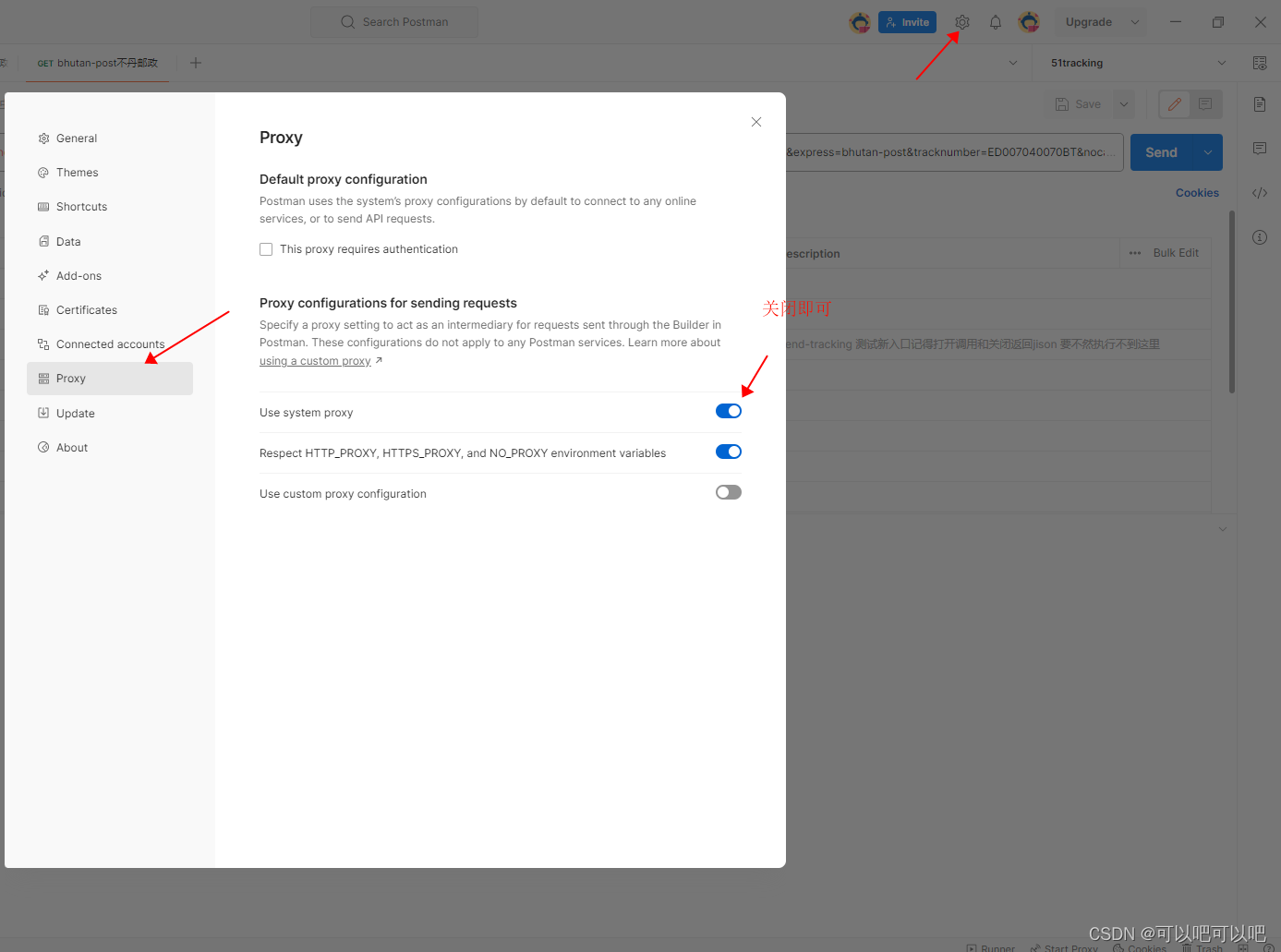
Task: Collapse the response pane chevron
Action: [x=1223, y=529]
